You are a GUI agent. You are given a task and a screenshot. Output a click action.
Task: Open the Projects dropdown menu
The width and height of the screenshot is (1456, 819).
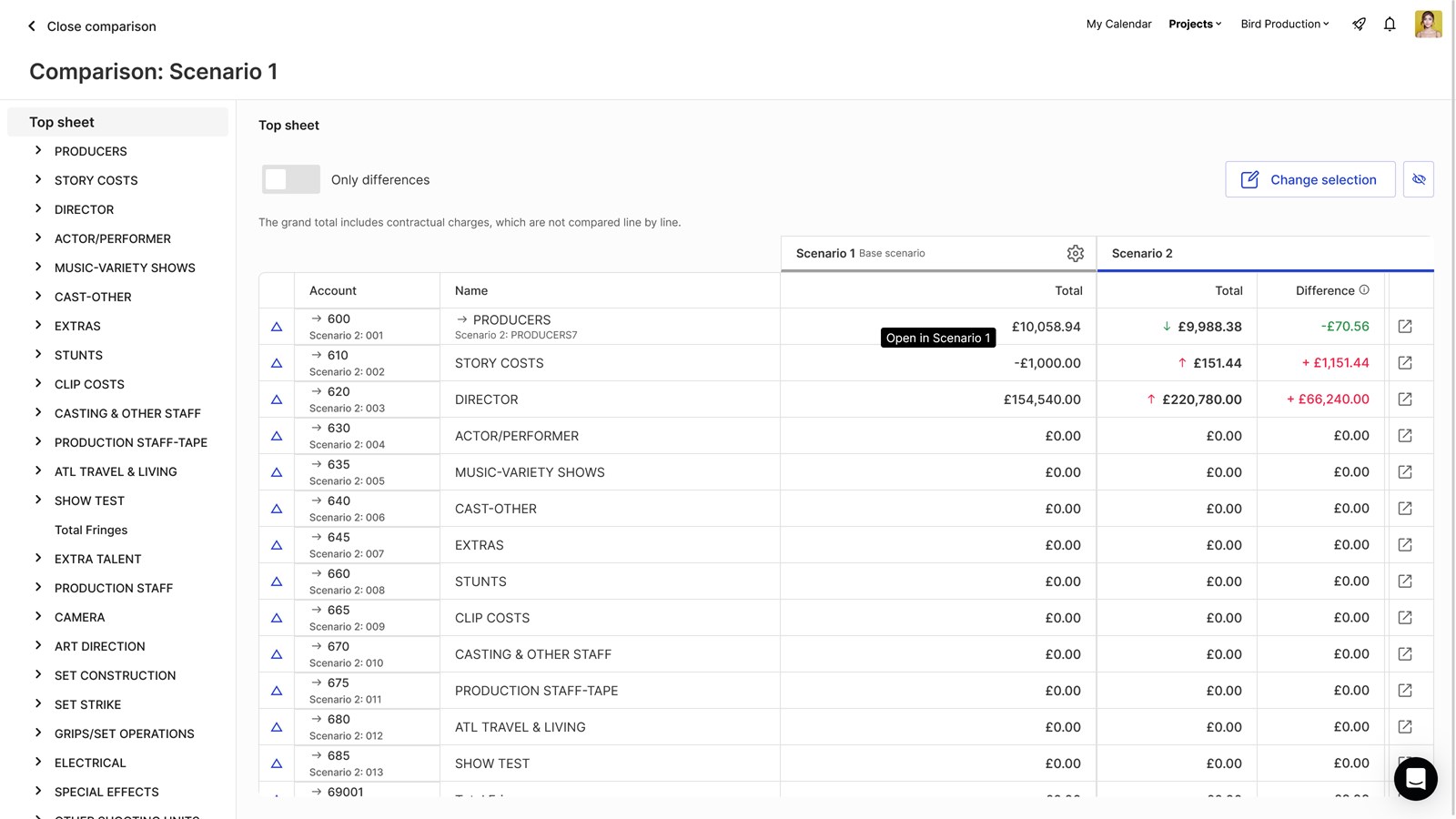1195,25
